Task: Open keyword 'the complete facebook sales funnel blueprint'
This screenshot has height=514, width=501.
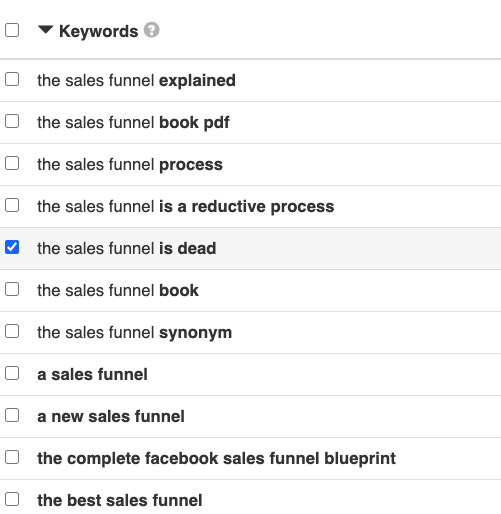Action: 216,459
